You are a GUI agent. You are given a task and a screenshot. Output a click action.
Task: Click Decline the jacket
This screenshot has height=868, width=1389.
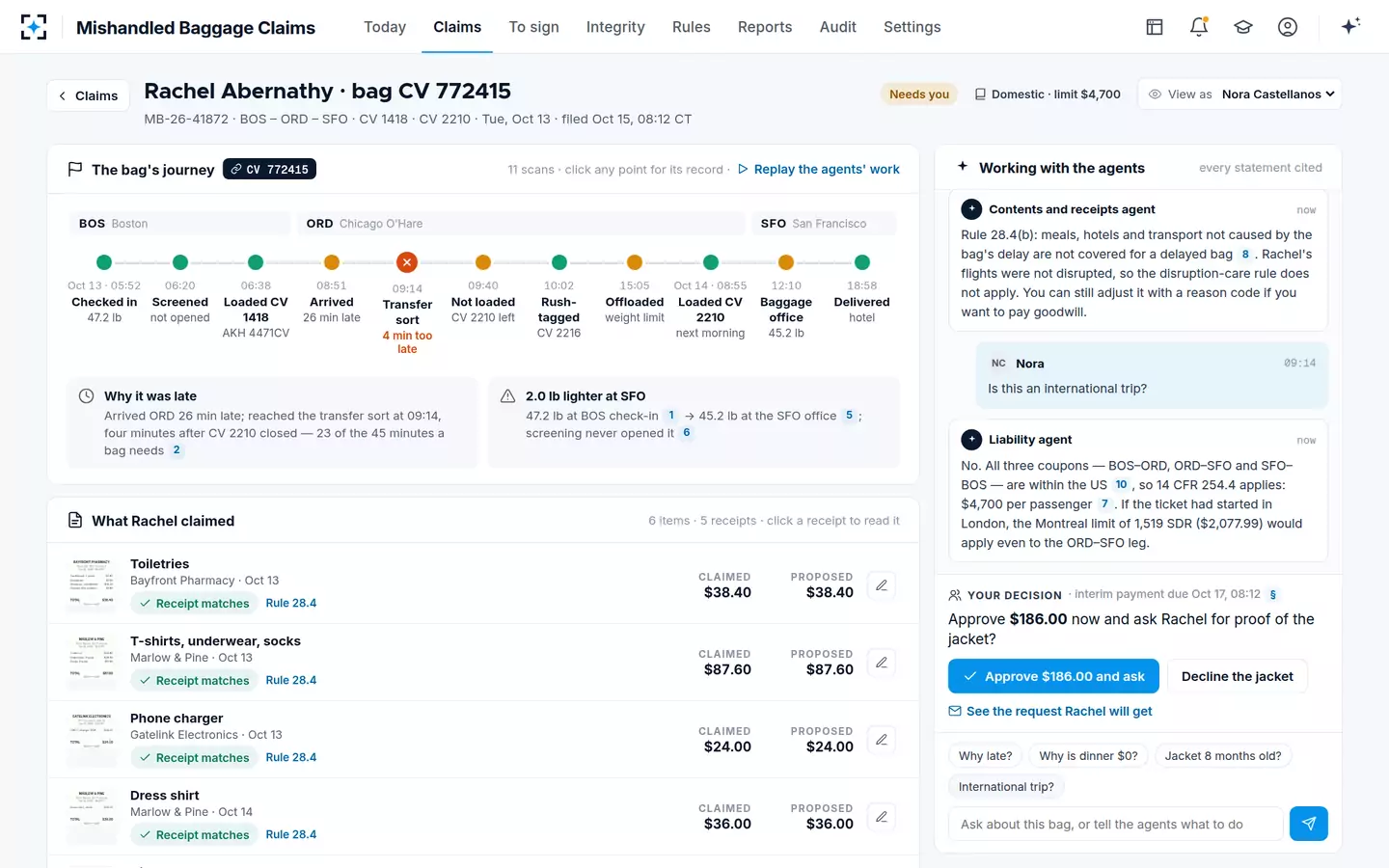click(x=1238, y=676)
